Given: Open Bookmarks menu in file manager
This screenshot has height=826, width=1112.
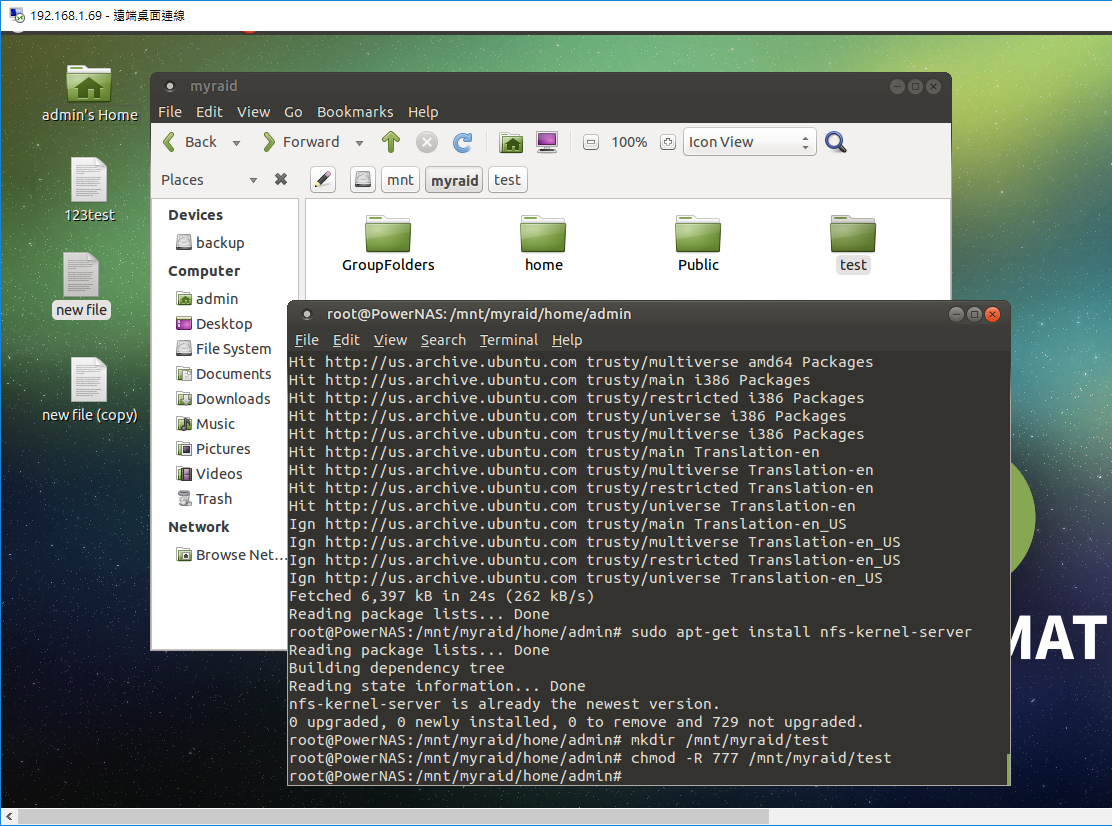Looking at the screenshot, I should 355,112.
